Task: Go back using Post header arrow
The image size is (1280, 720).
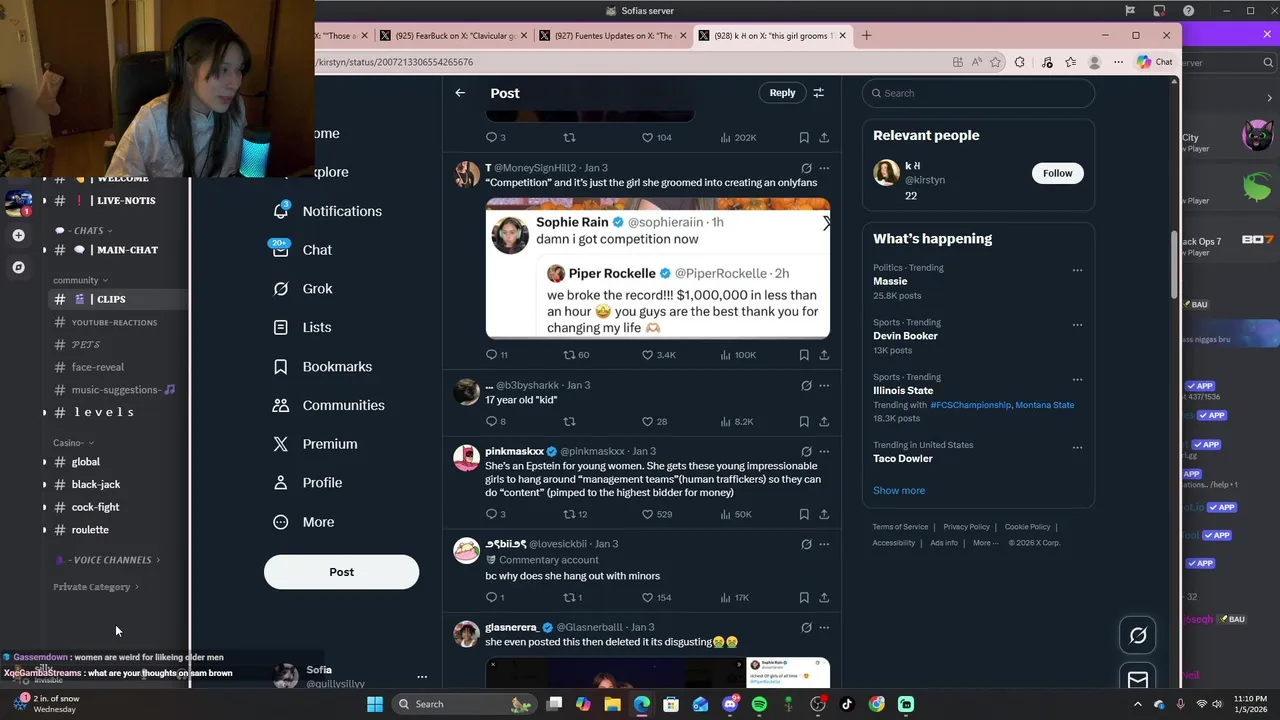Action: (460, 93)
